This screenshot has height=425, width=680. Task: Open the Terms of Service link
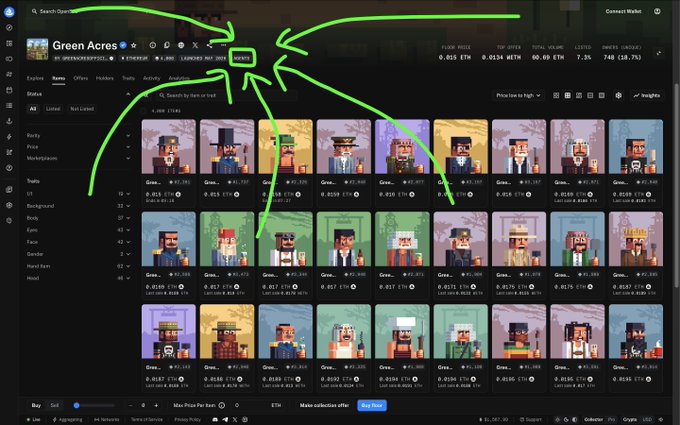tap(147, 419)
